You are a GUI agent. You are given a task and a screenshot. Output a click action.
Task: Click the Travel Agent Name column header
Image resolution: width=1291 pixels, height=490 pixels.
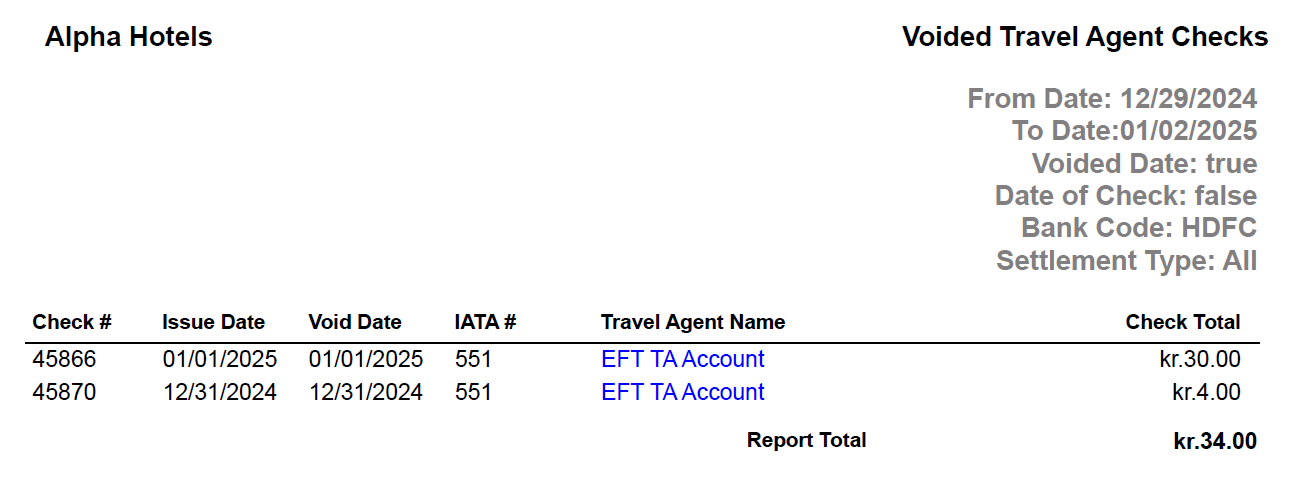point(693,322)
